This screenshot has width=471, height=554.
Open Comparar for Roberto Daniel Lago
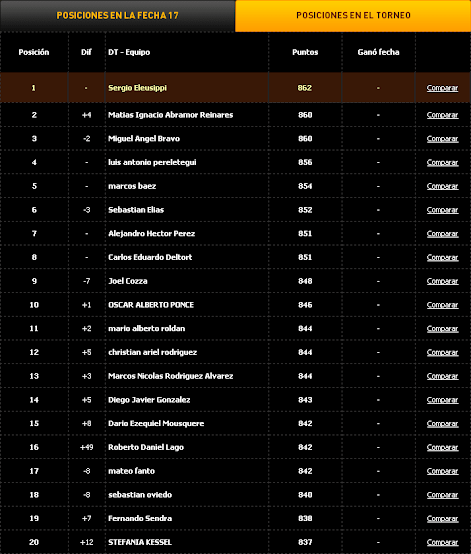442,447
